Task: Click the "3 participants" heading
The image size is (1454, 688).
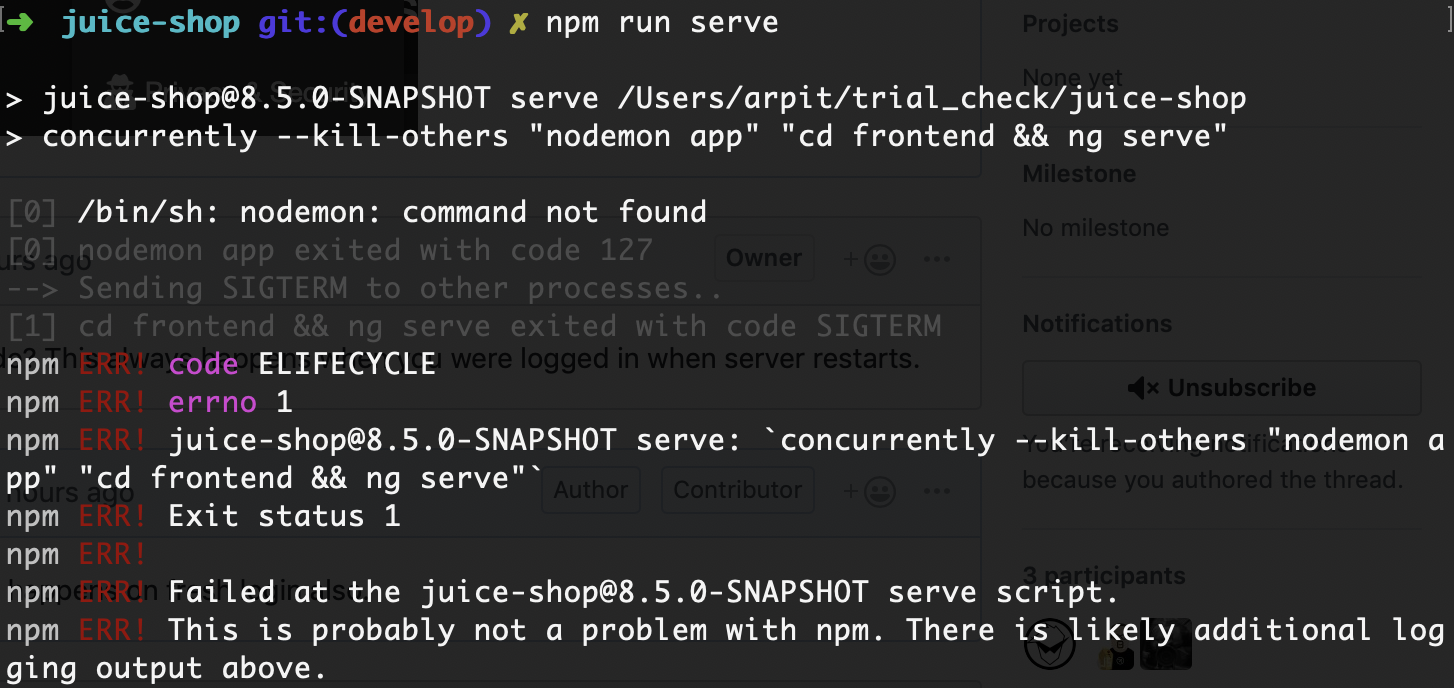Action: click(x=1104, y=576)
